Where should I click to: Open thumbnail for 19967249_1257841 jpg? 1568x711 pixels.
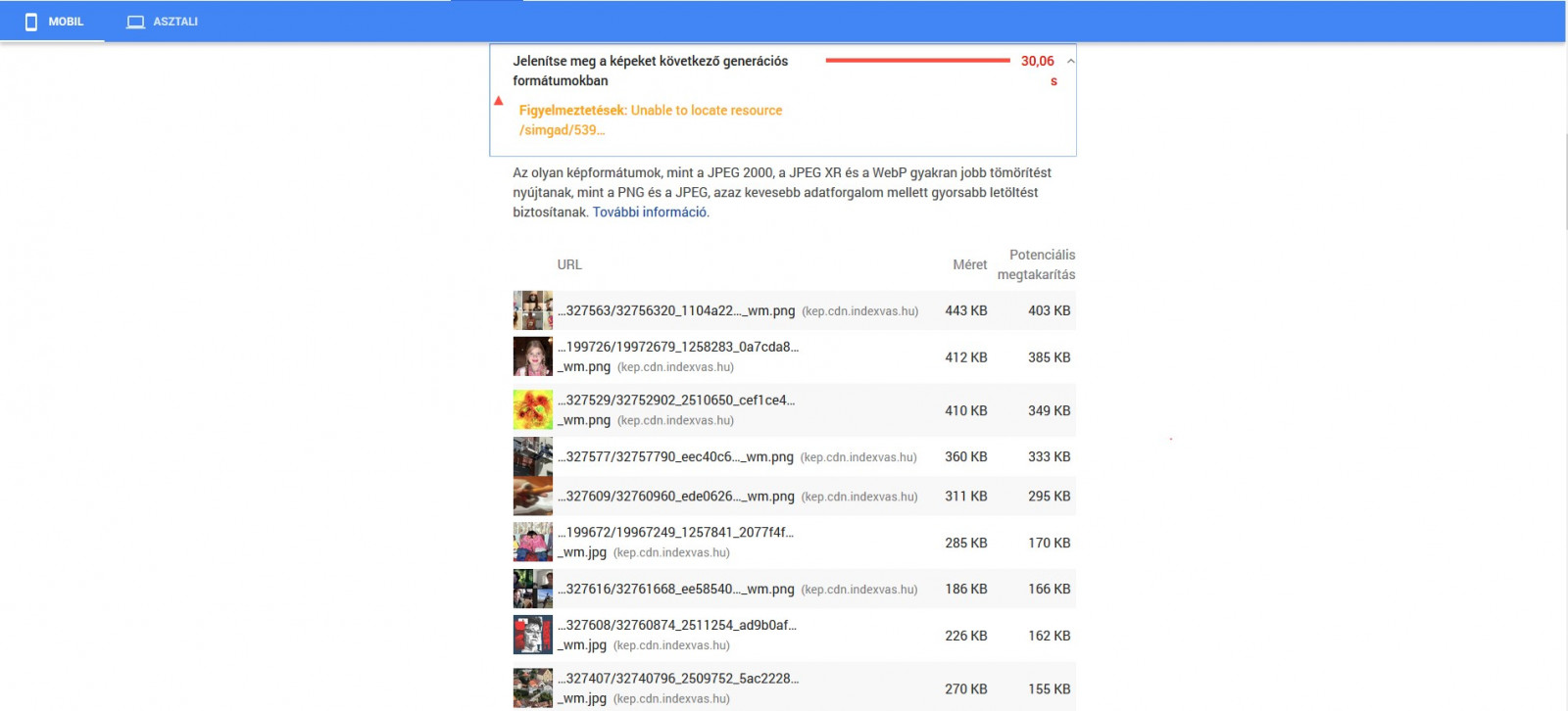(x=533, y=542)
